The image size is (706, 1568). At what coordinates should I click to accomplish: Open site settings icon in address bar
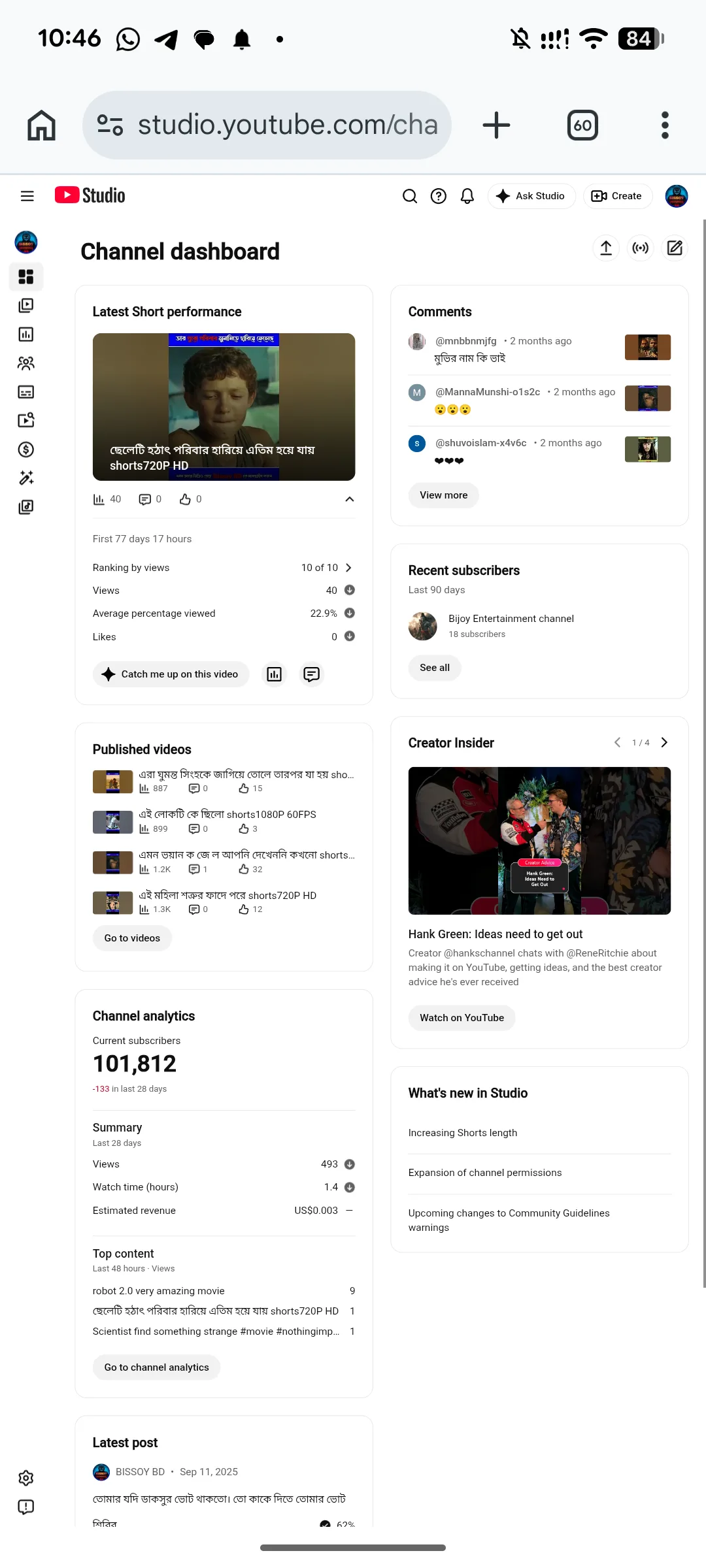(110, 125)
